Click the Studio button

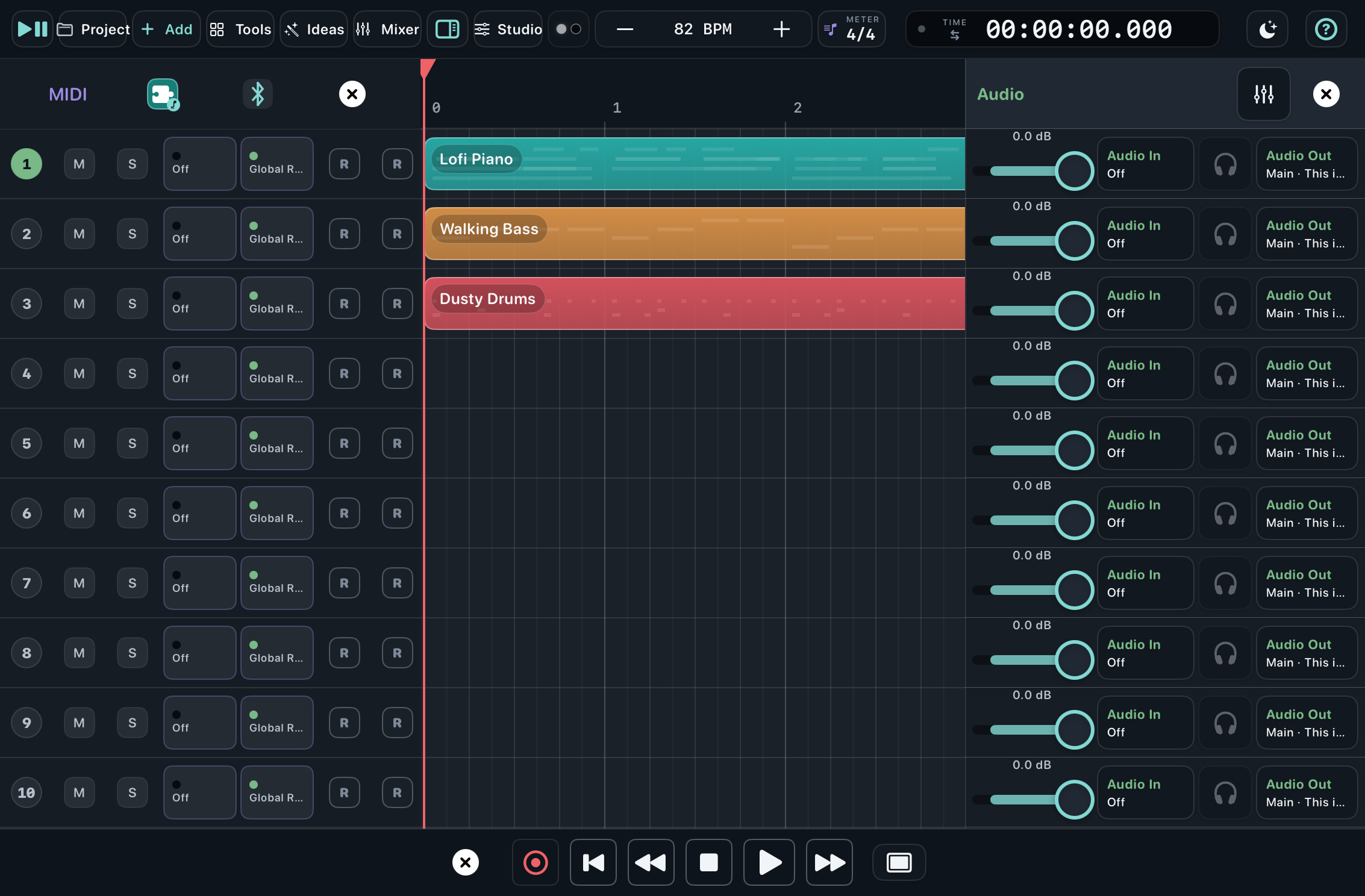(x=508, y=29)
